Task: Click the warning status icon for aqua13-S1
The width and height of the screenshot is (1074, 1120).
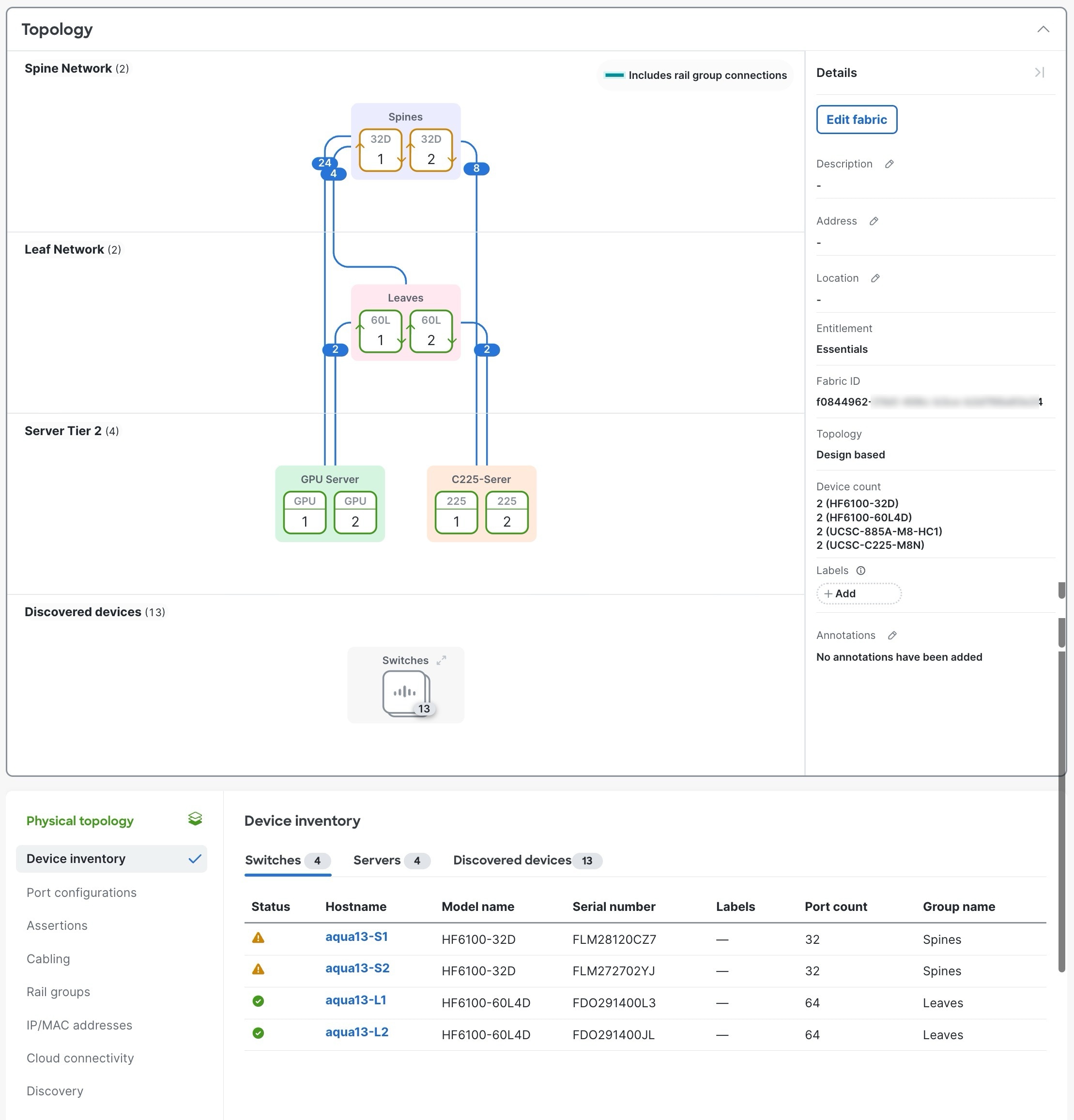Action: click(x=259, y=938)
